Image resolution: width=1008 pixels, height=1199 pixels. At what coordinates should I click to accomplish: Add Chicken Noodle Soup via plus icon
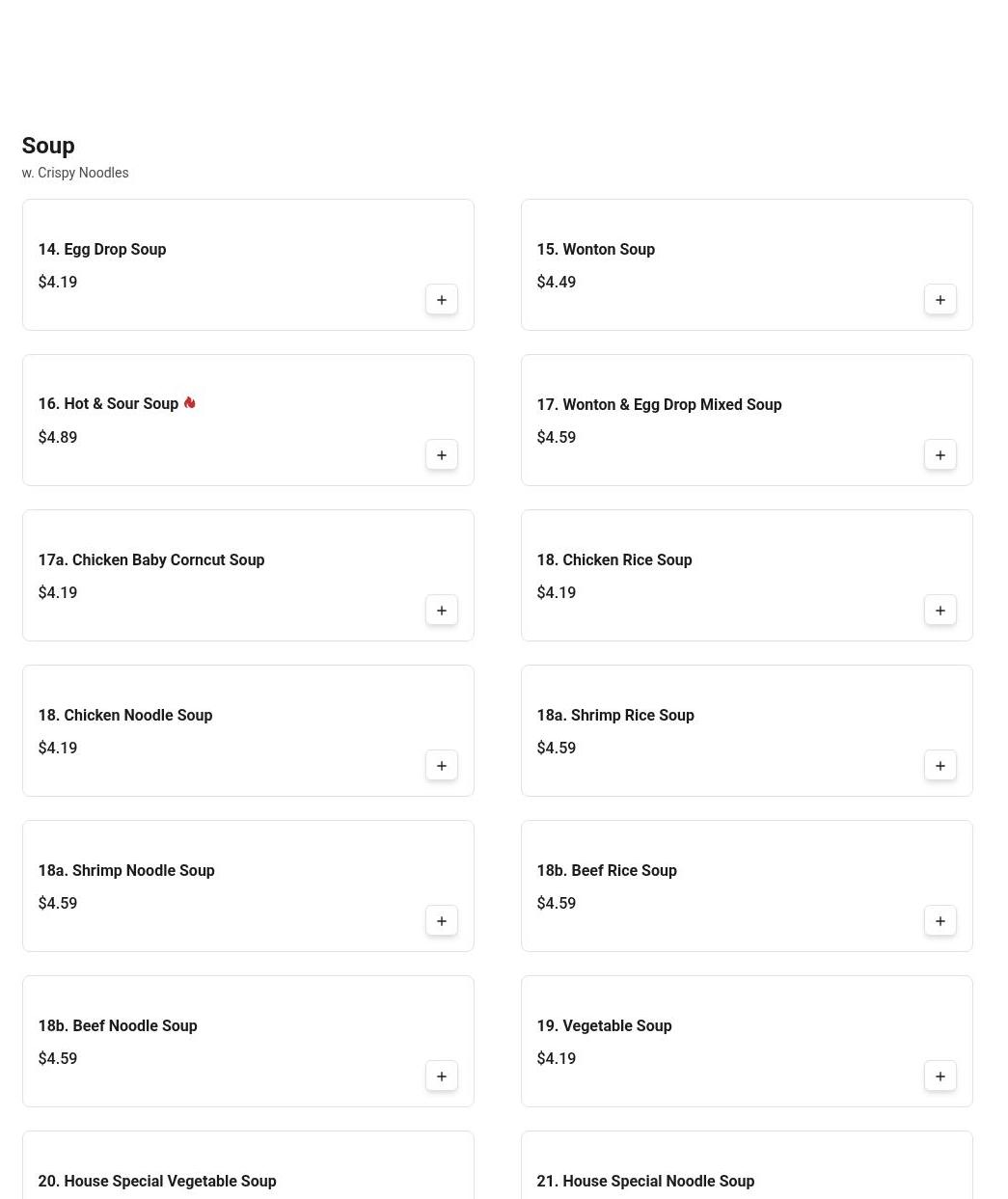[x=442, y=766]
